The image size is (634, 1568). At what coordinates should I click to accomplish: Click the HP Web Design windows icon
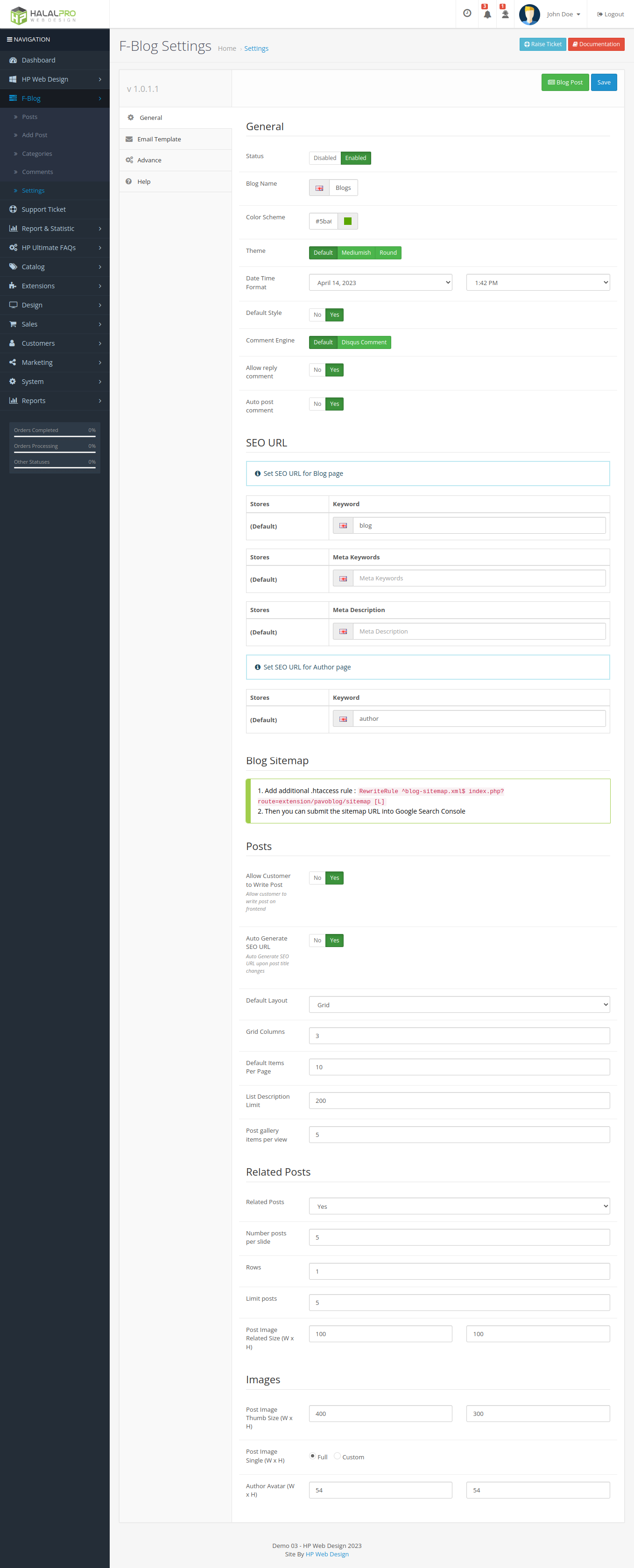pos(13,79)
